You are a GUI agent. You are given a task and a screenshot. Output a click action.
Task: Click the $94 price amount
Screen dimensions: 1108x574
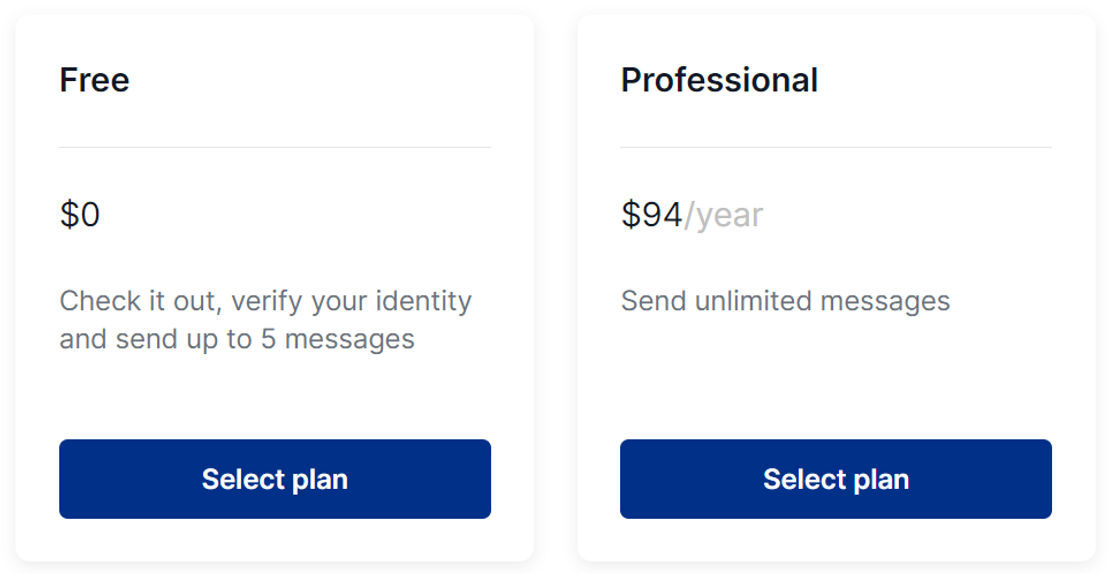[652, 214]
